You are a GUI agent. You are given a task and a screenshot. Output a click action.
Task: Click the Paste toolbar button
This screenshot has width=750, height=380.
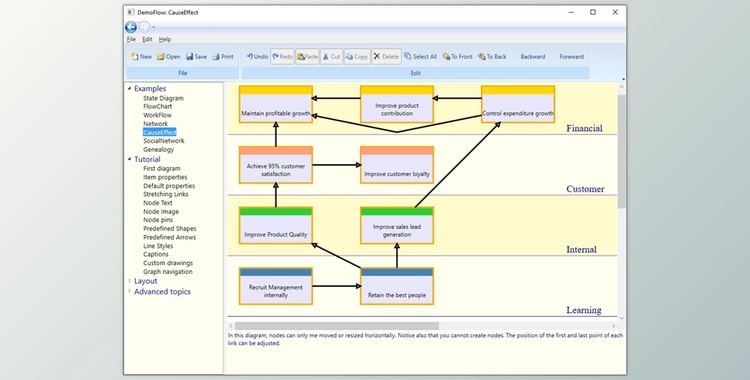click(307, 56)
